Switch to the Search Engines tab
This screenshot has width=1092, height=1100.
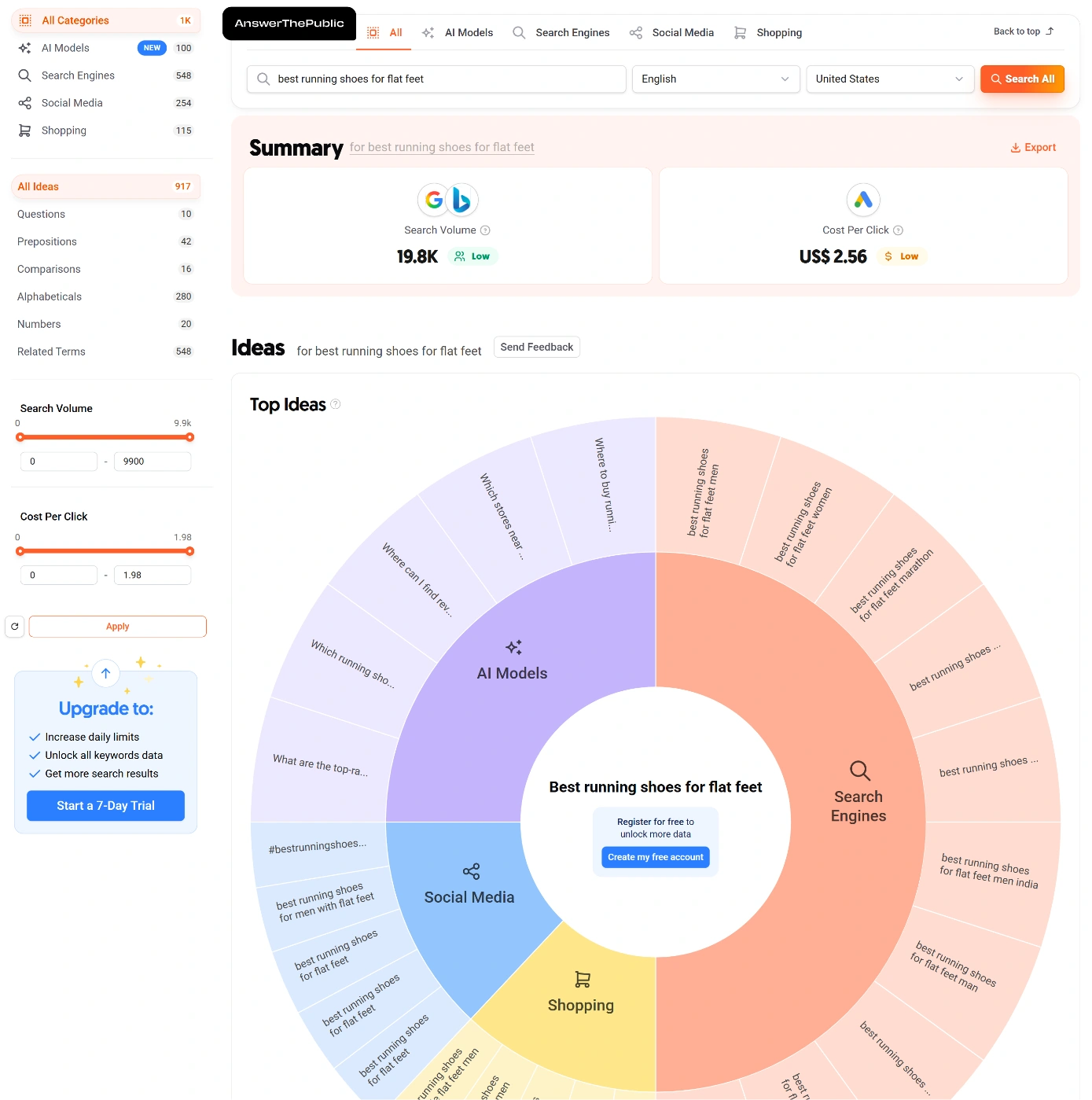(561, 33)
